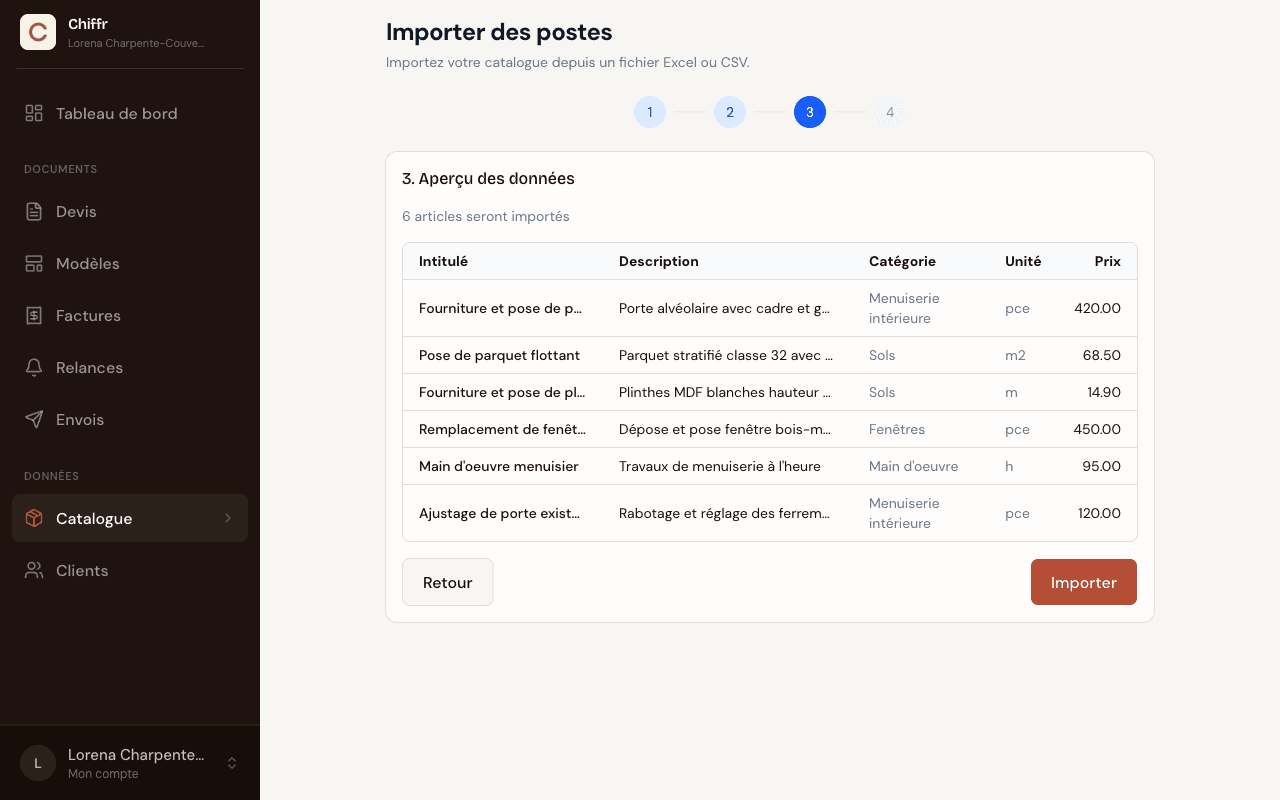1280x800 pixels.
Task: Go to Envois page
Action: [x=130, y=419]
